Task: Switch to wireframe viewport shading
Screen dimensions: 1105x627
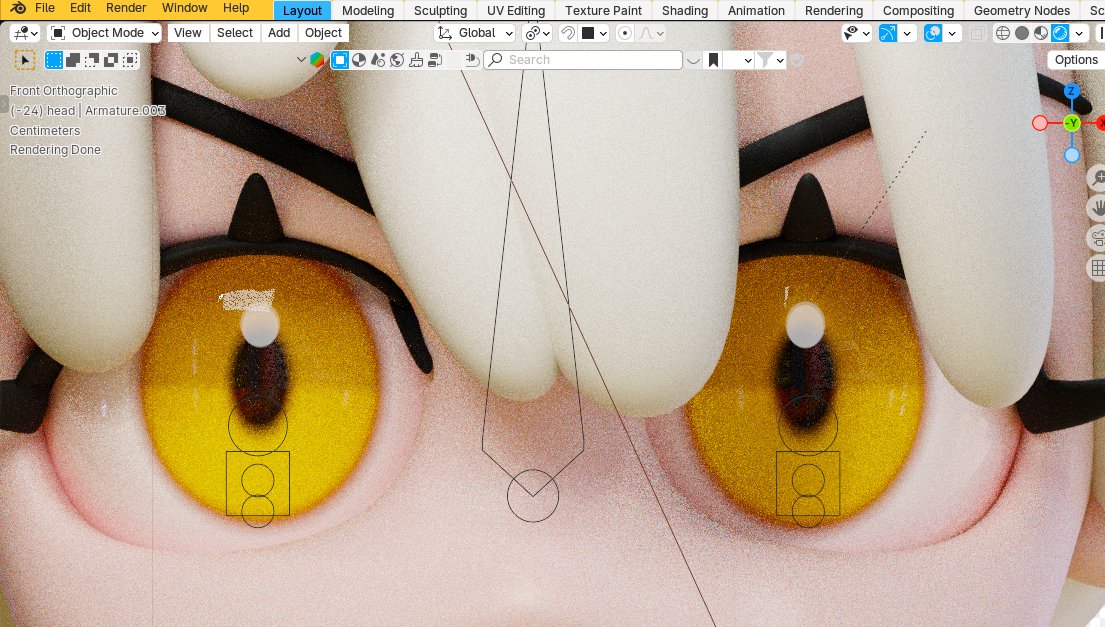Action: click(x=1003, y=33)
